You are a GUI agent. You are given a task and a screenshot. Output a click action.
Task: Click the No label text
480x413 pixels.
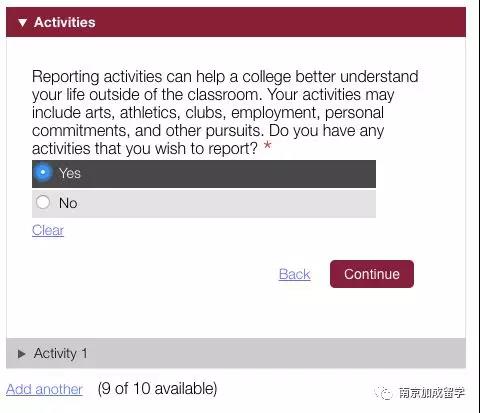click(68, 203)
